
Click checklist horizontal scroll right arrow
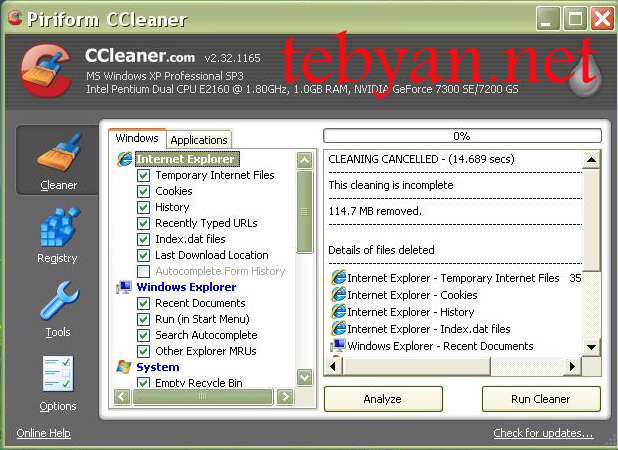285,396
